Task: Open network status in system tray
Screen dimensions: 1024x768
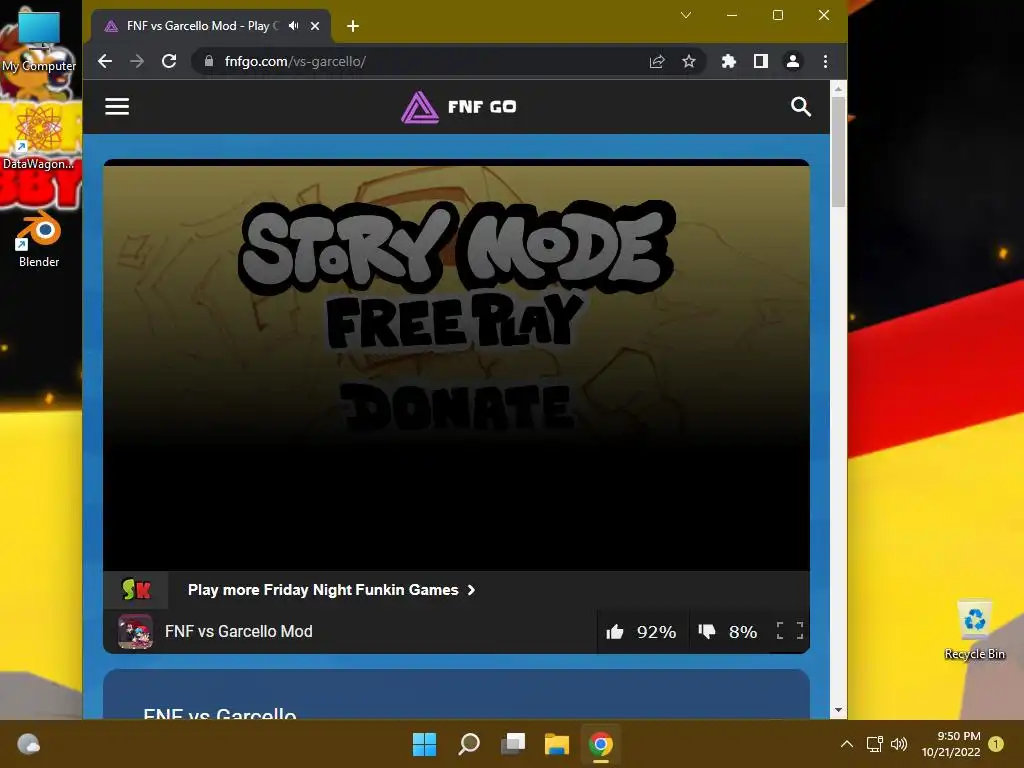Action: coord(874,744)
